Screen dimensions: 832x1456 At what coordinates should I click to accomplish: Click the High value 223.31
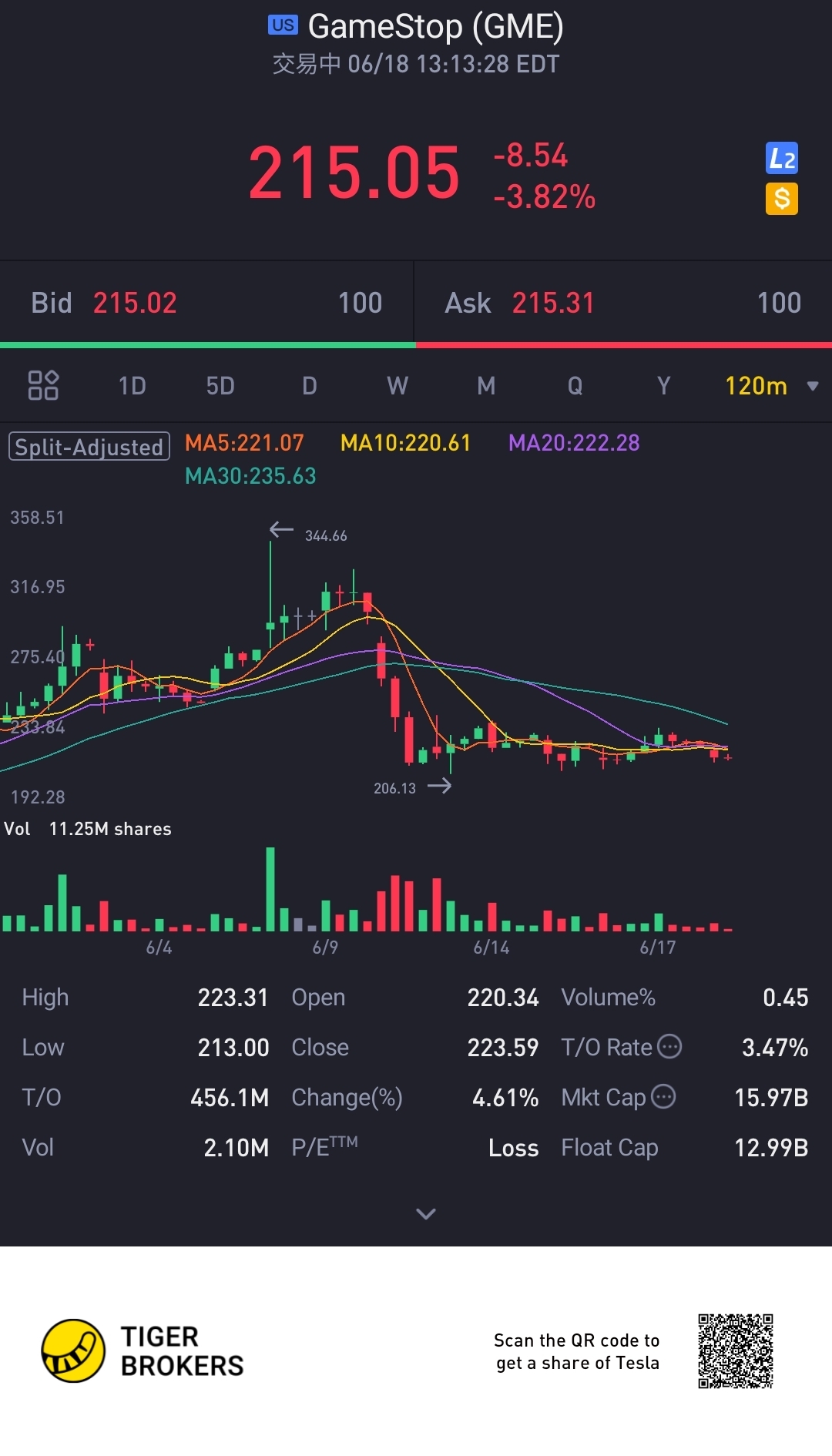tap(233, 998)
